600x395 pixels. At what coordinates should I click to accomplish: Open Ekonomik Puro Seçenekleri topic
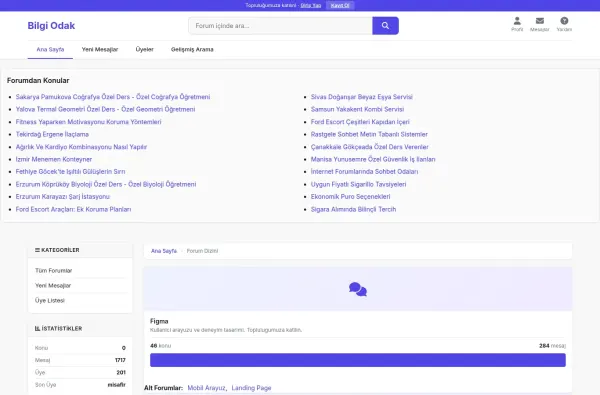(351, 196)
